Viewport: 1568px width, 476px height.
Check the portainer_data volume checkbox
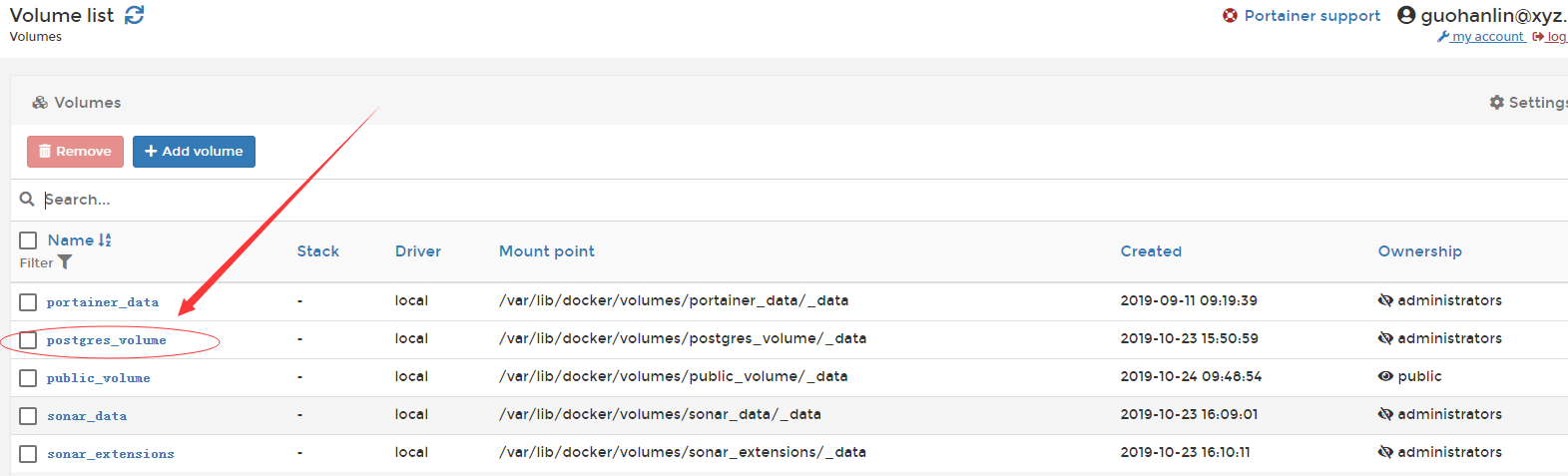point(28,302)
